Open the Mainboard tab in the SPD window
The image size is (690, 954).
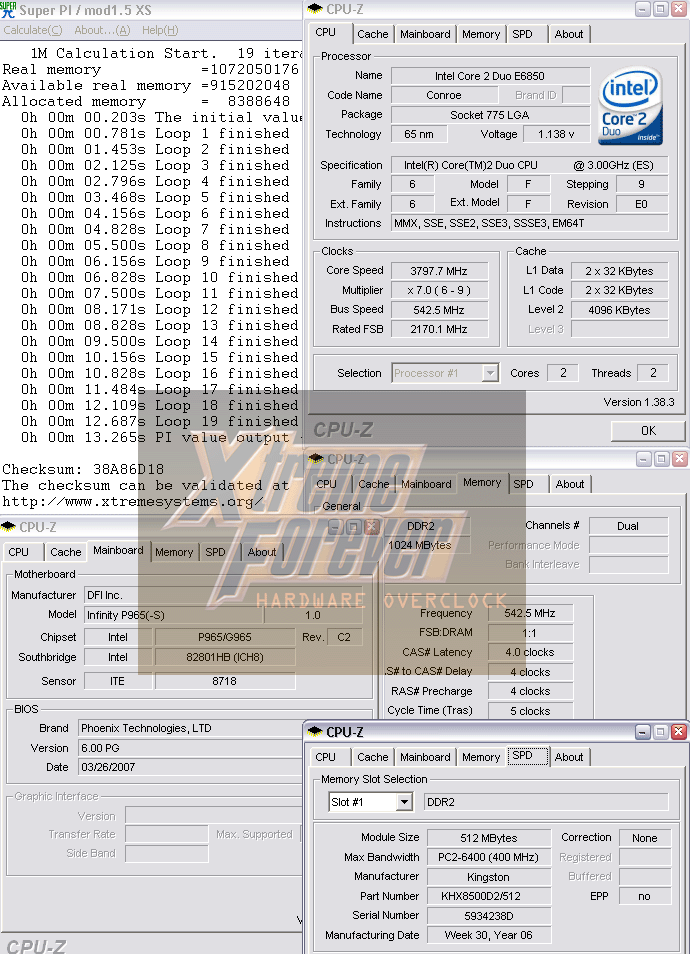[425, 757]
